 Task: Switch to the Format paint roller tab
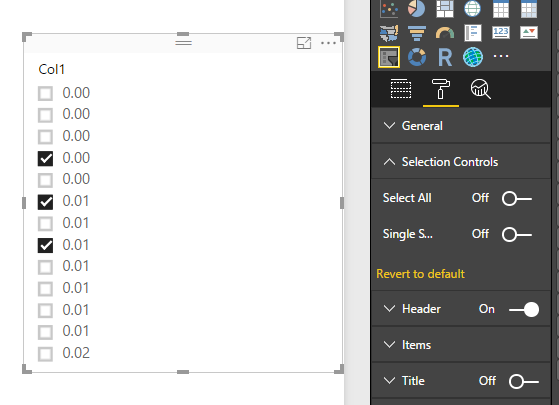pos(441,89)
